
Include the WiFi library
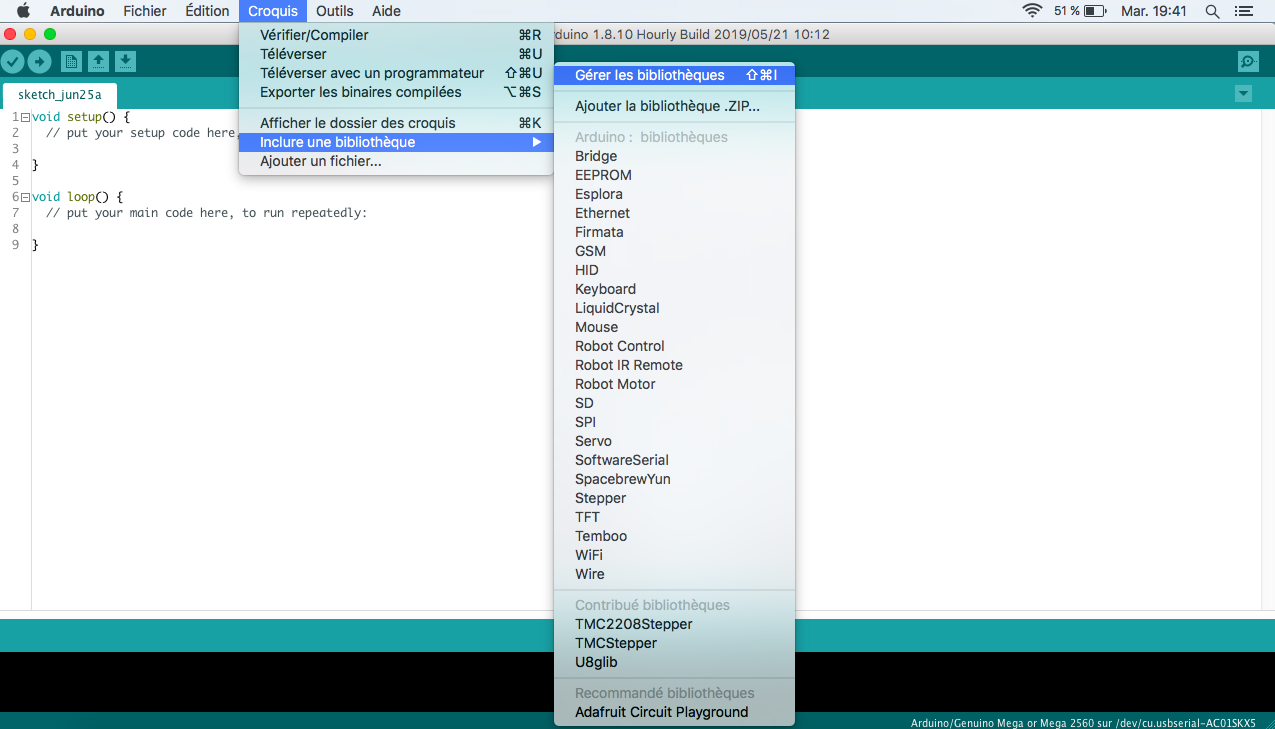pos(675,555)
